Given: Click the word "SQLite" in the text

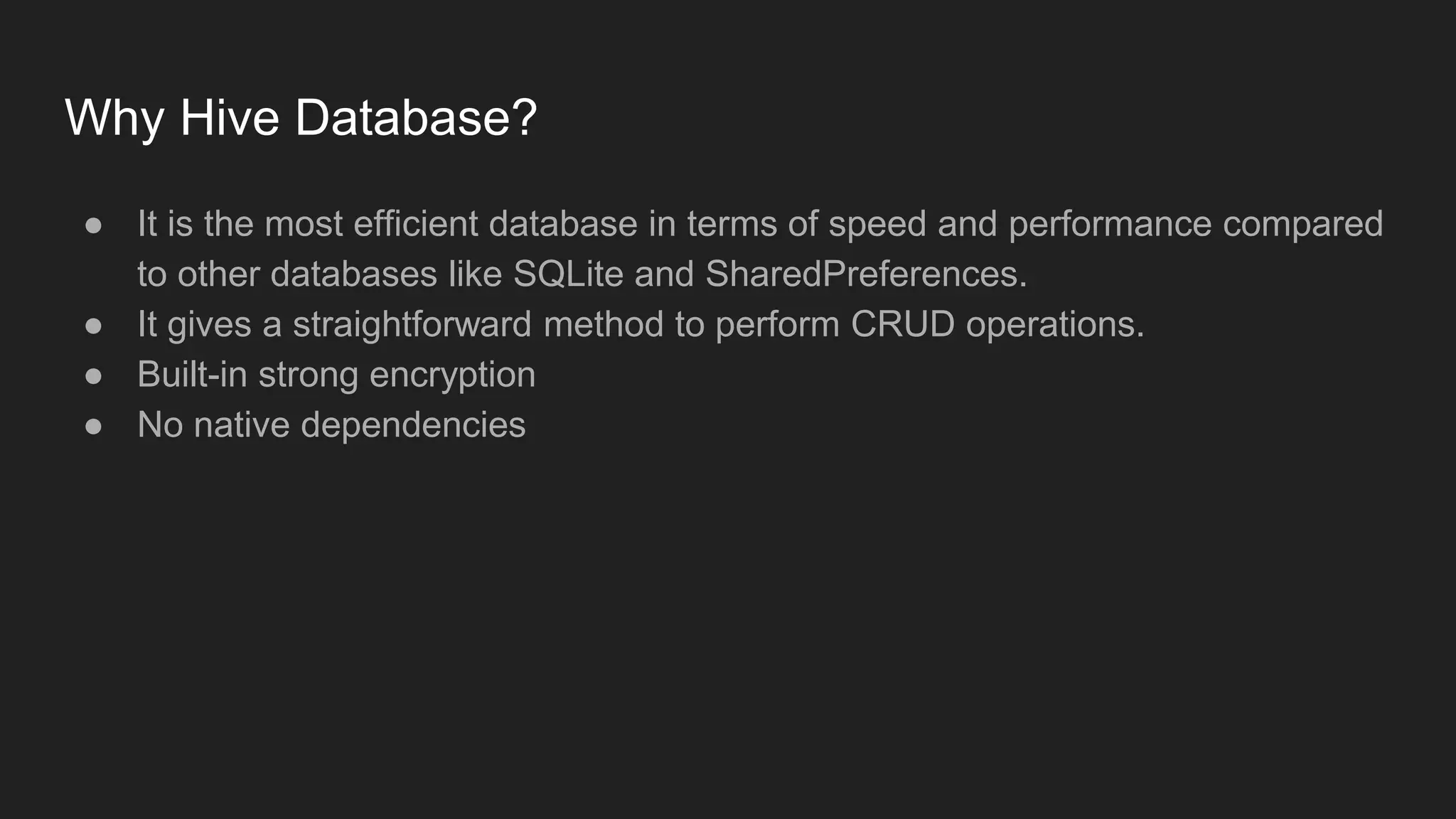Looking at the screenshot, I should pyautogui.click(x=568, y=274).
